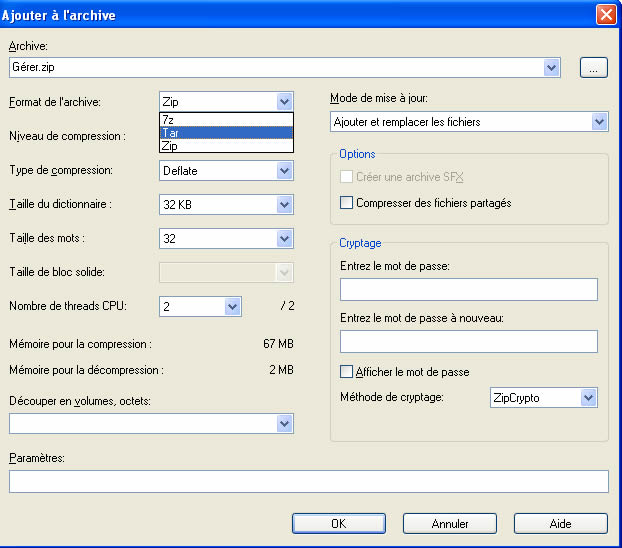This screenshot has width=622, height=548.
Task: Change Nombre de threads CPU dropdown
Action: [232, 307]
